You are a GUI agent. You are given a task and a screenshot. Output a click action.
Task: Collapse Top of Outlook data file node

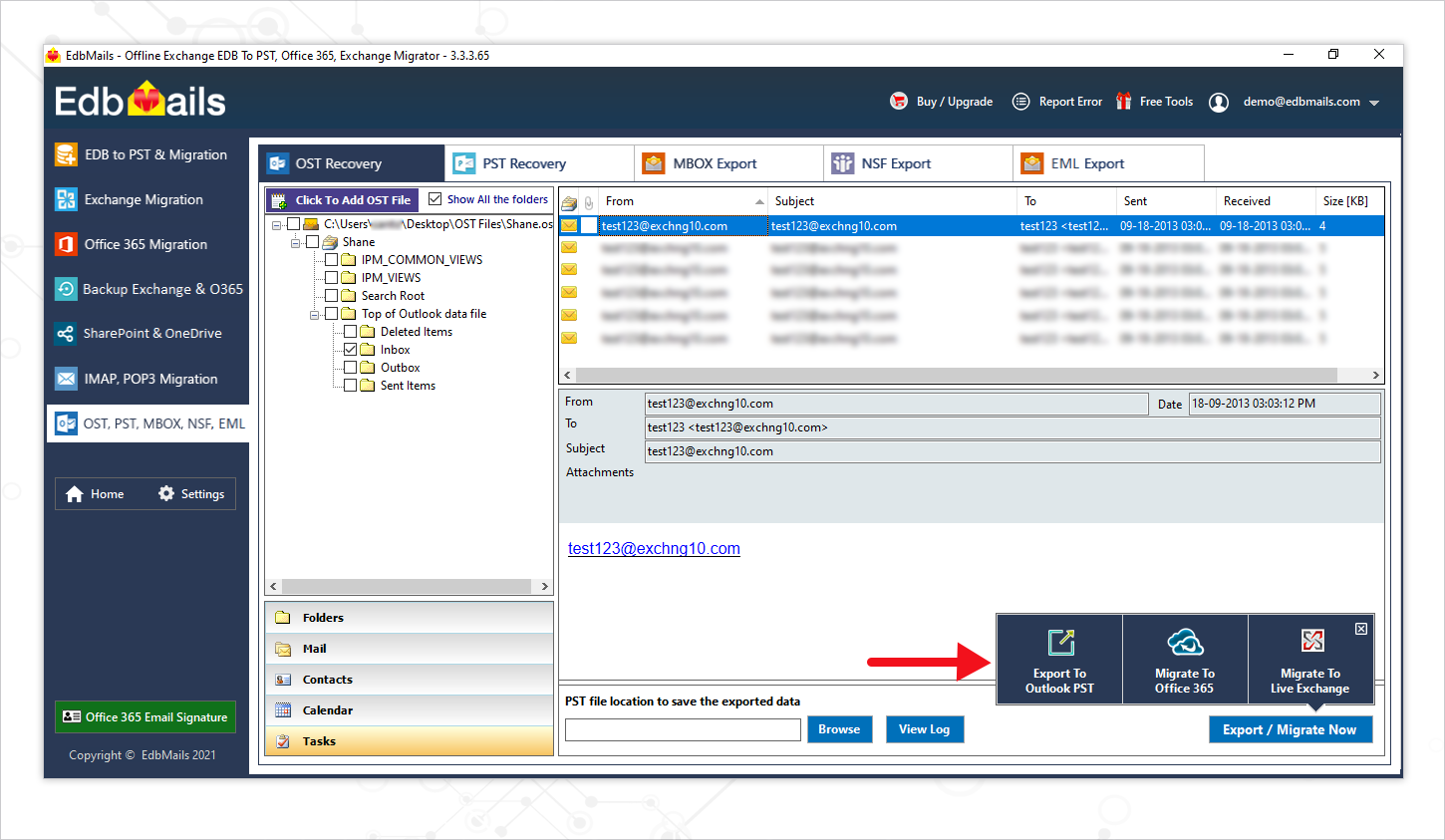click(314, 315)
